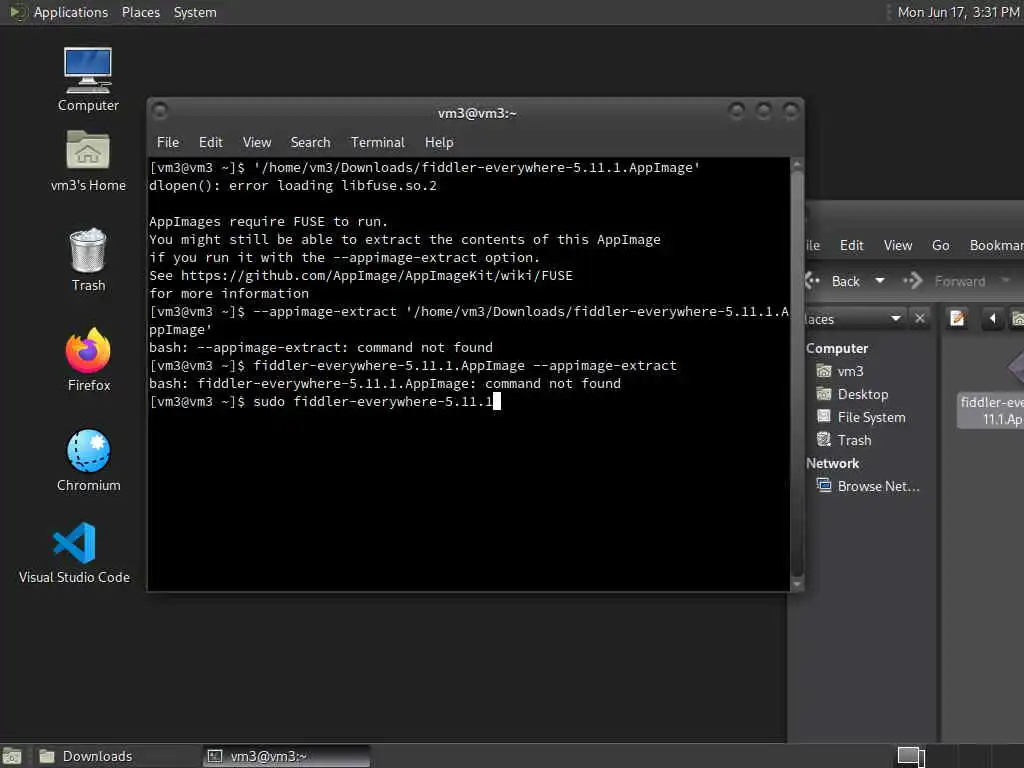Open the terminal File menu

click(168, 142)
